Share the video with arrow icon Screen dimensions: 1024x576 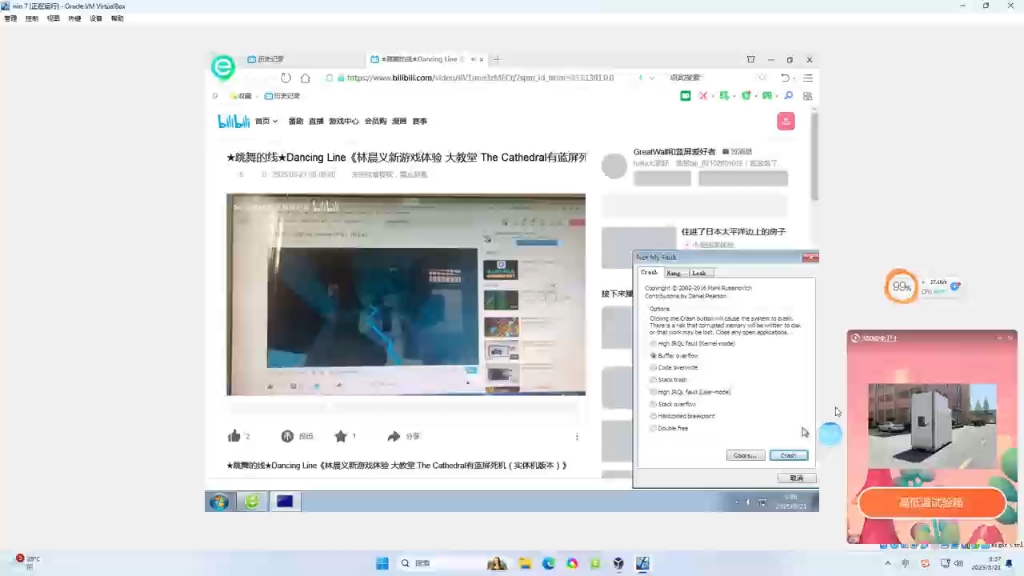pos(393,436)
